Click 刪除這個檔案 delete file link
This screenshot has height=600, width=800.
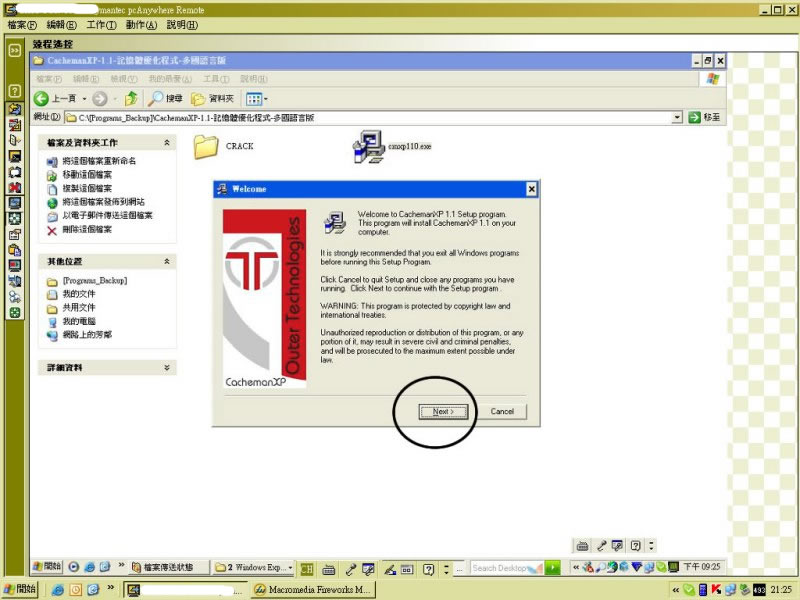click(x=87, y=230)
